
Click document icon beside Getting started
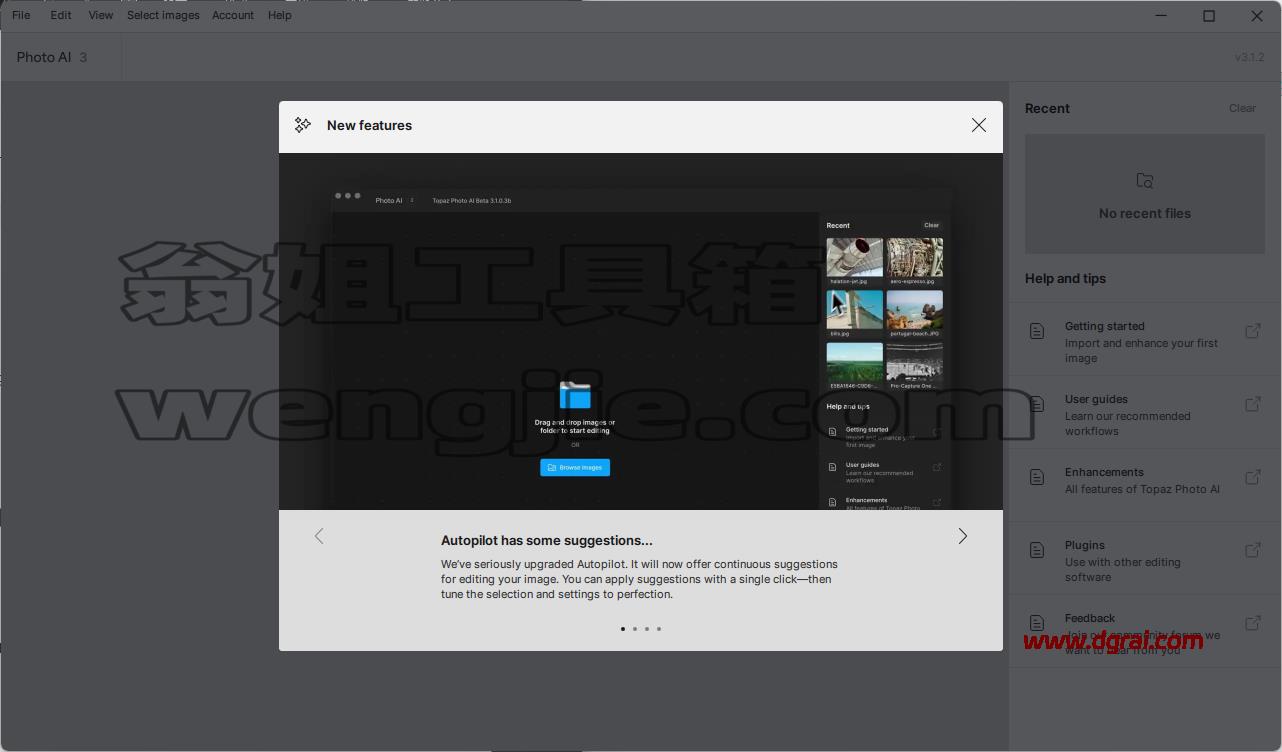tap(1037, 331)
